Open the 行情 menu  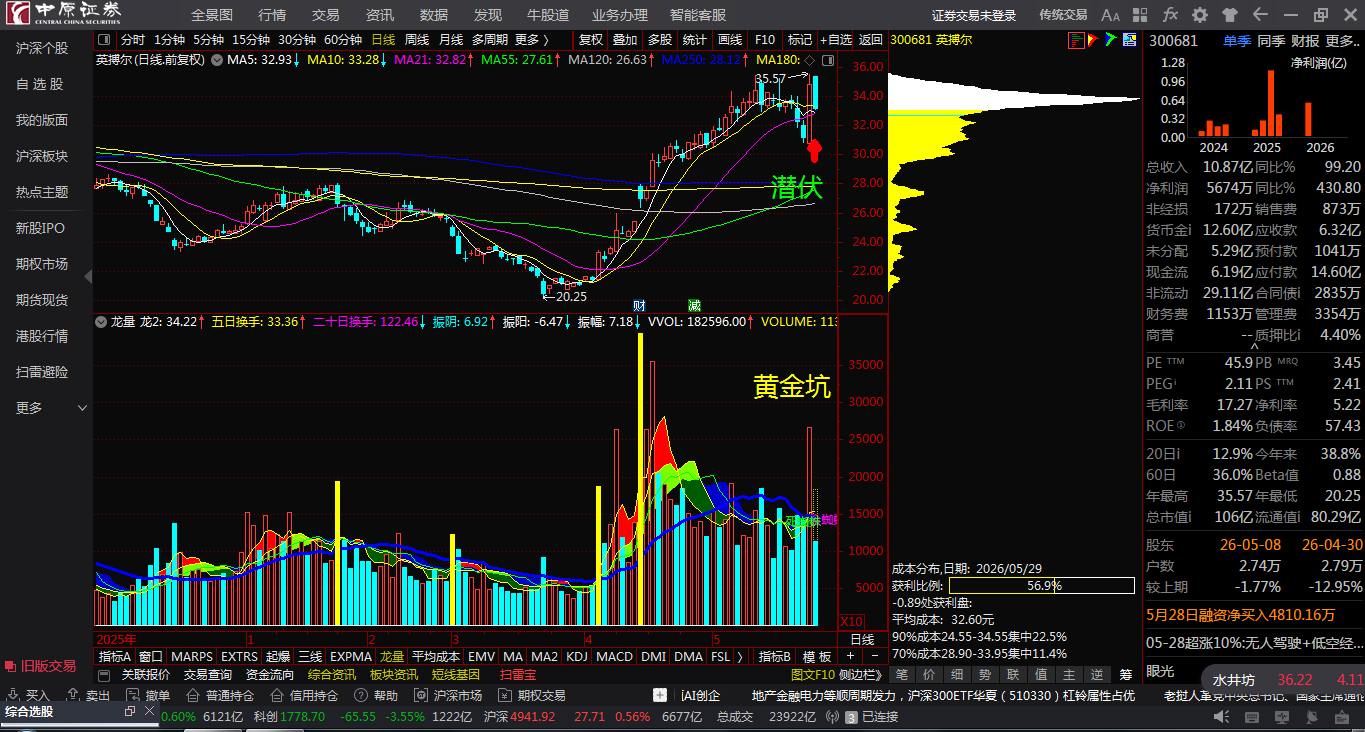[272, 15]
